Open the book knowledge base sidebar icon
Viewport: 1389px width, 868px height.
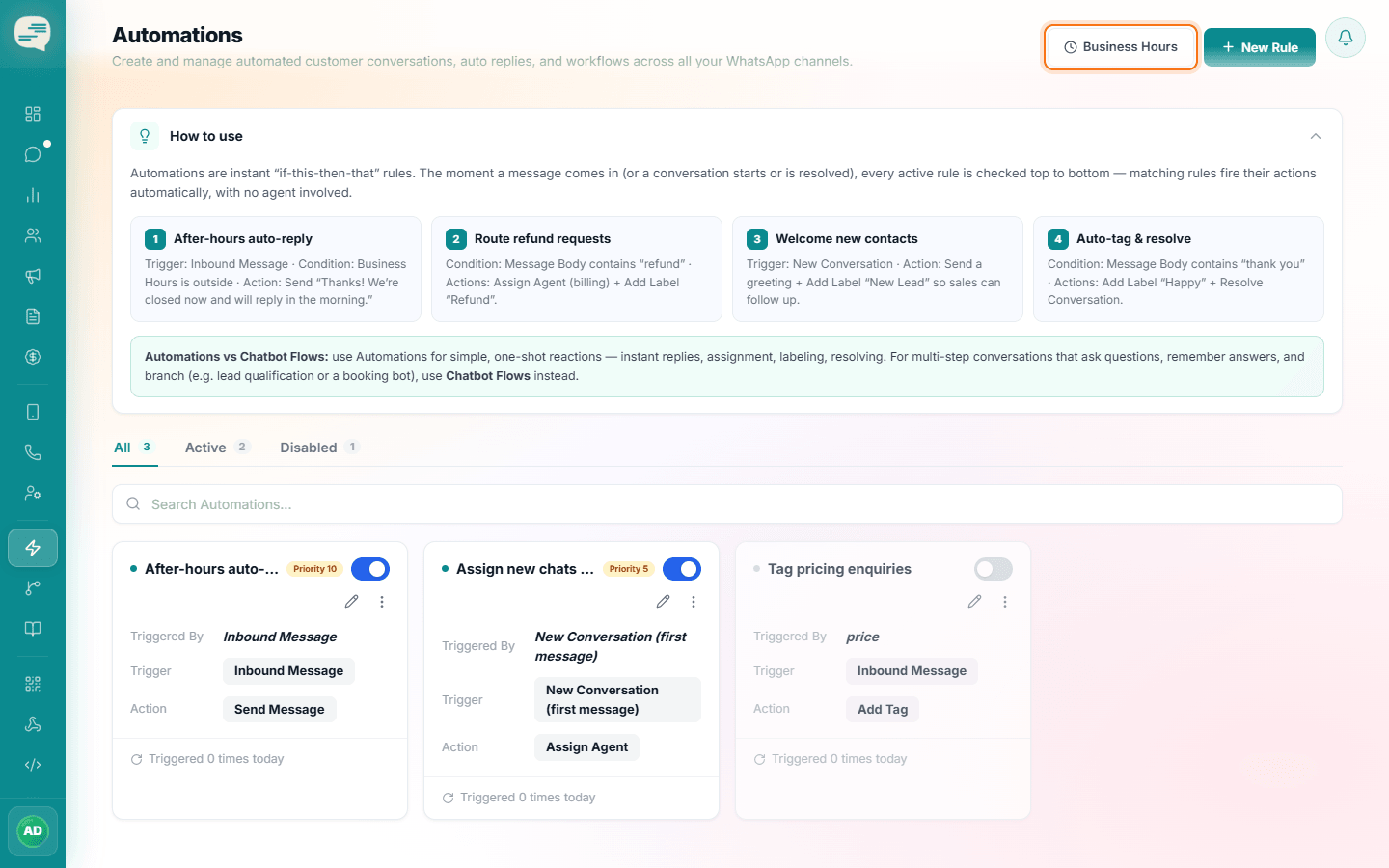[x=33, y=629]
